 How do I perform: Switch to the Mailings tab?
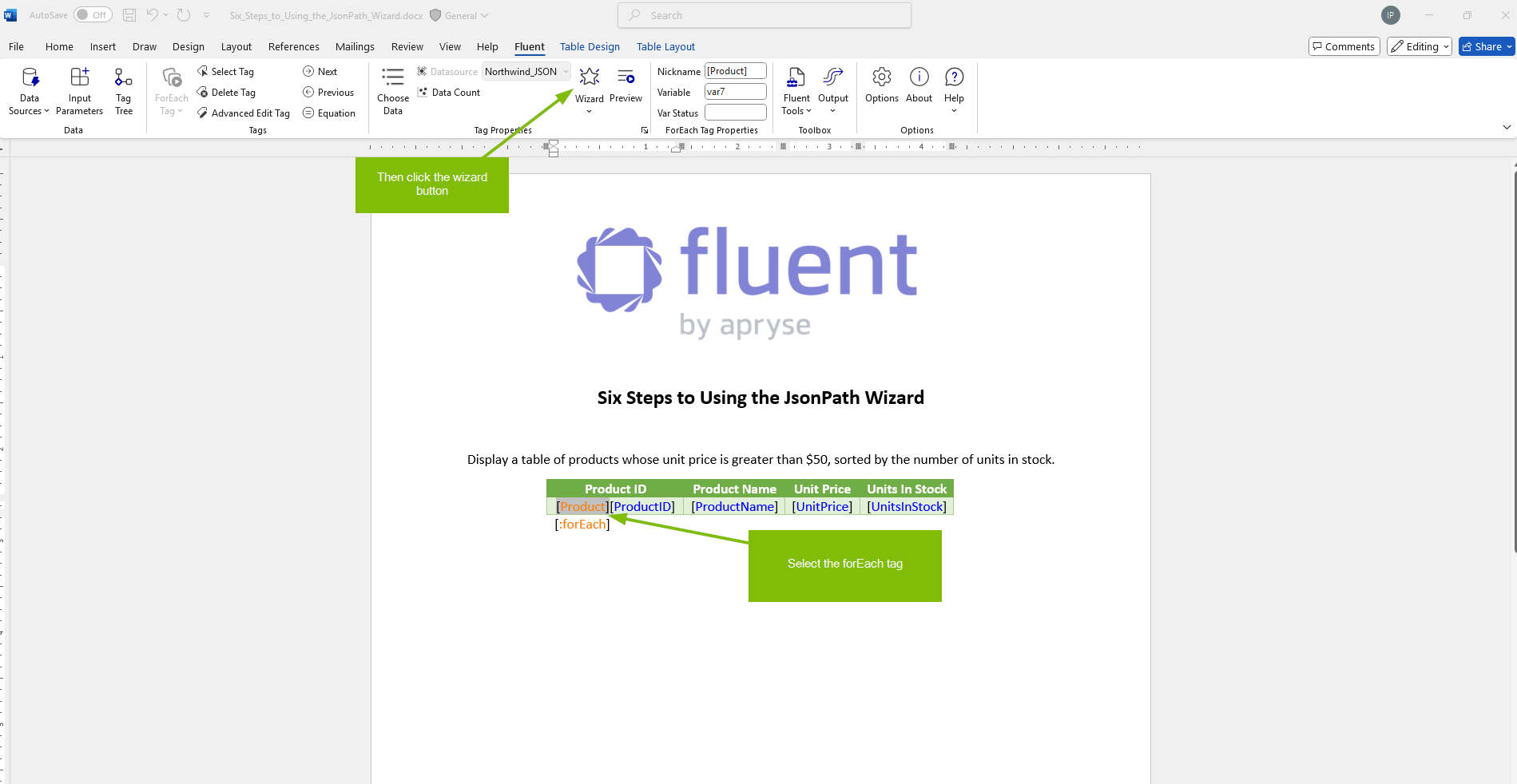point(355,46)
